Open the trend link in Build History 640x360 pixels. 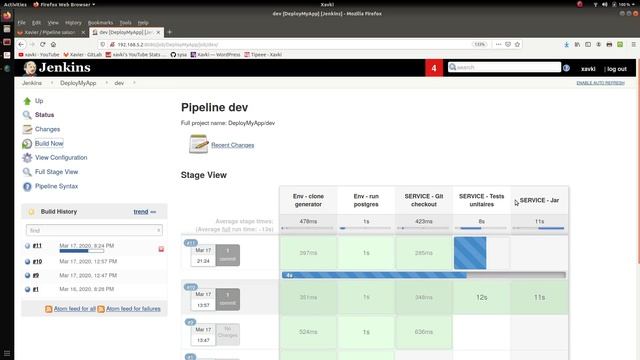[x=141, y=212]
